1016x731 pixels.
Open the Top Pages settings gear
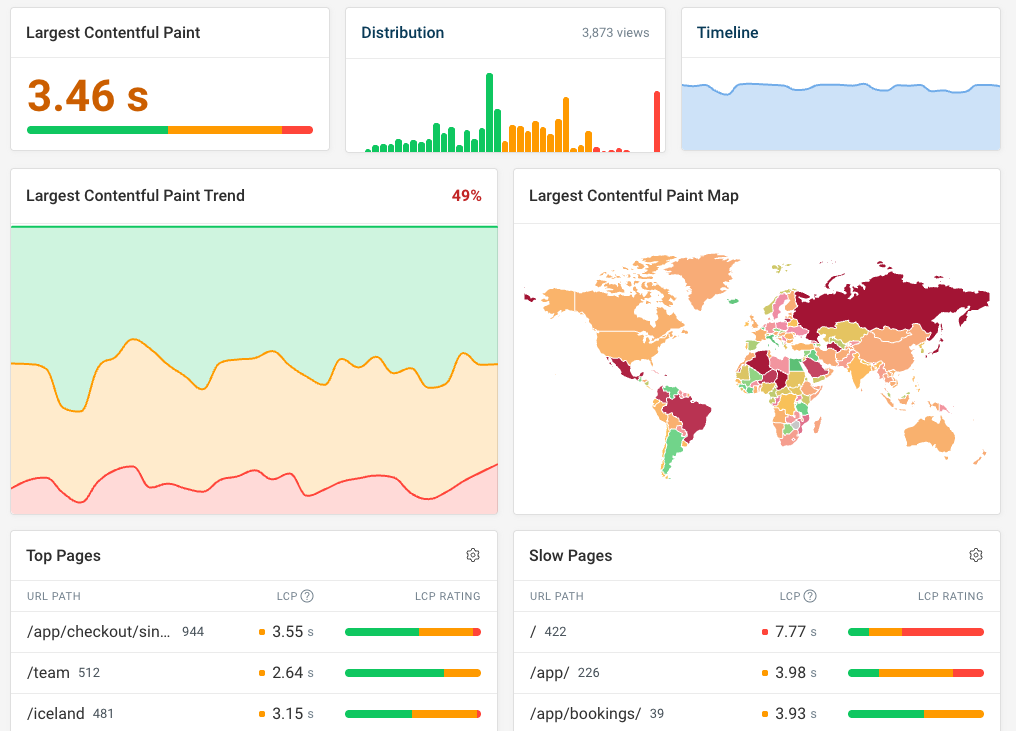(x=473, y=555)
